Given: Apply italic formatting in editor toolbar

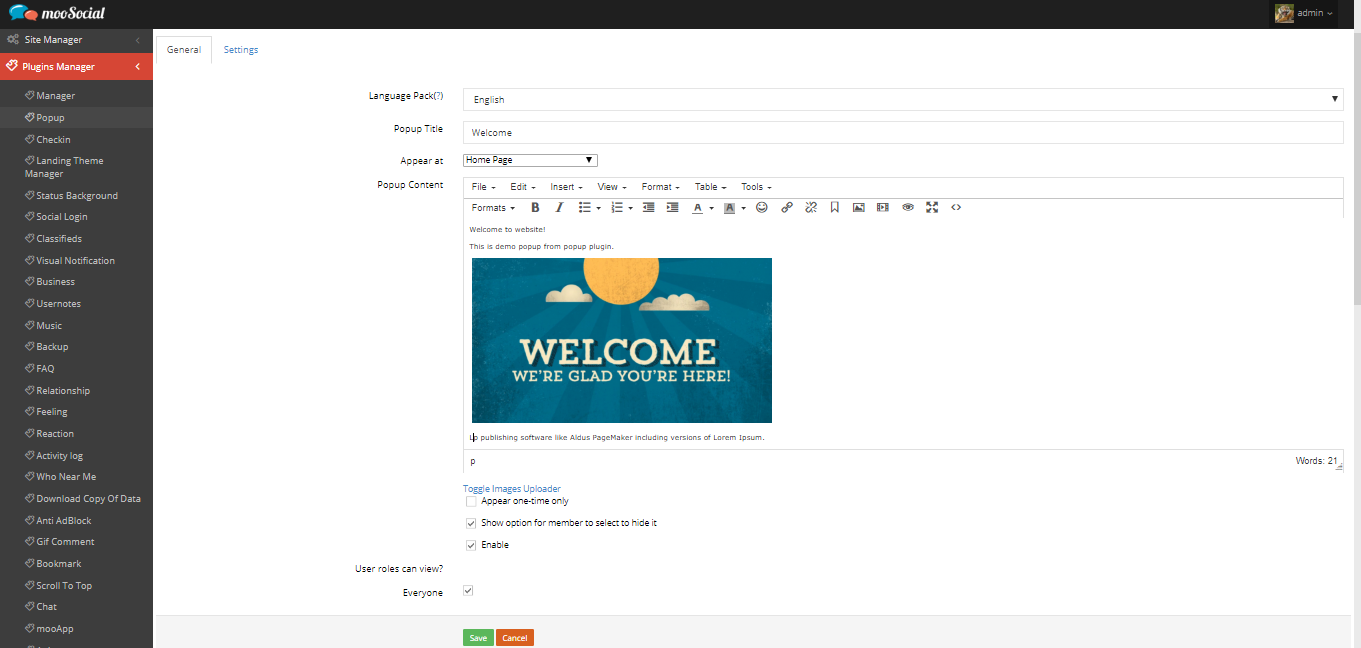Looking at the screenshot, I should [559, 208].
